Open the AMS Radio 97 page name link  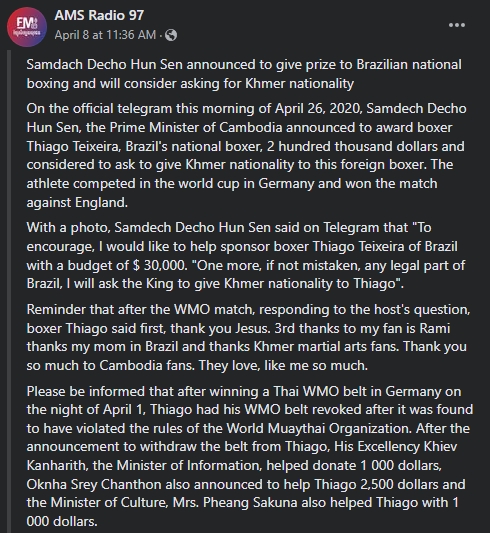click(99, 15)
